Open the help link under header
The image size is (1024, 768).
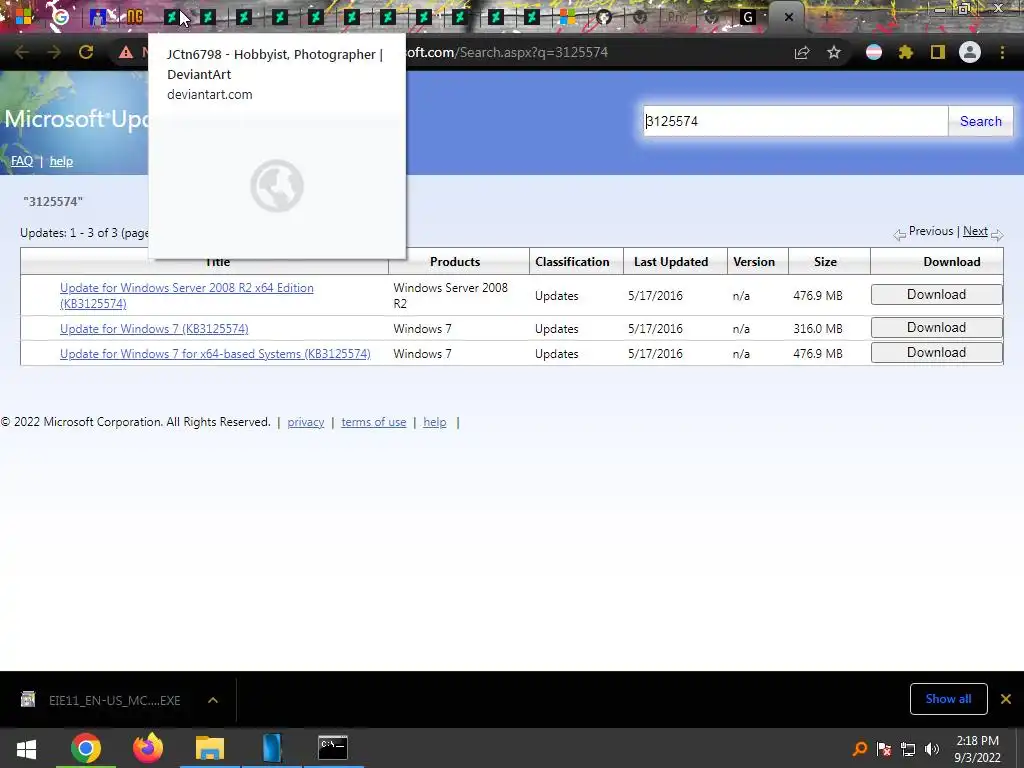click(61, 161)
